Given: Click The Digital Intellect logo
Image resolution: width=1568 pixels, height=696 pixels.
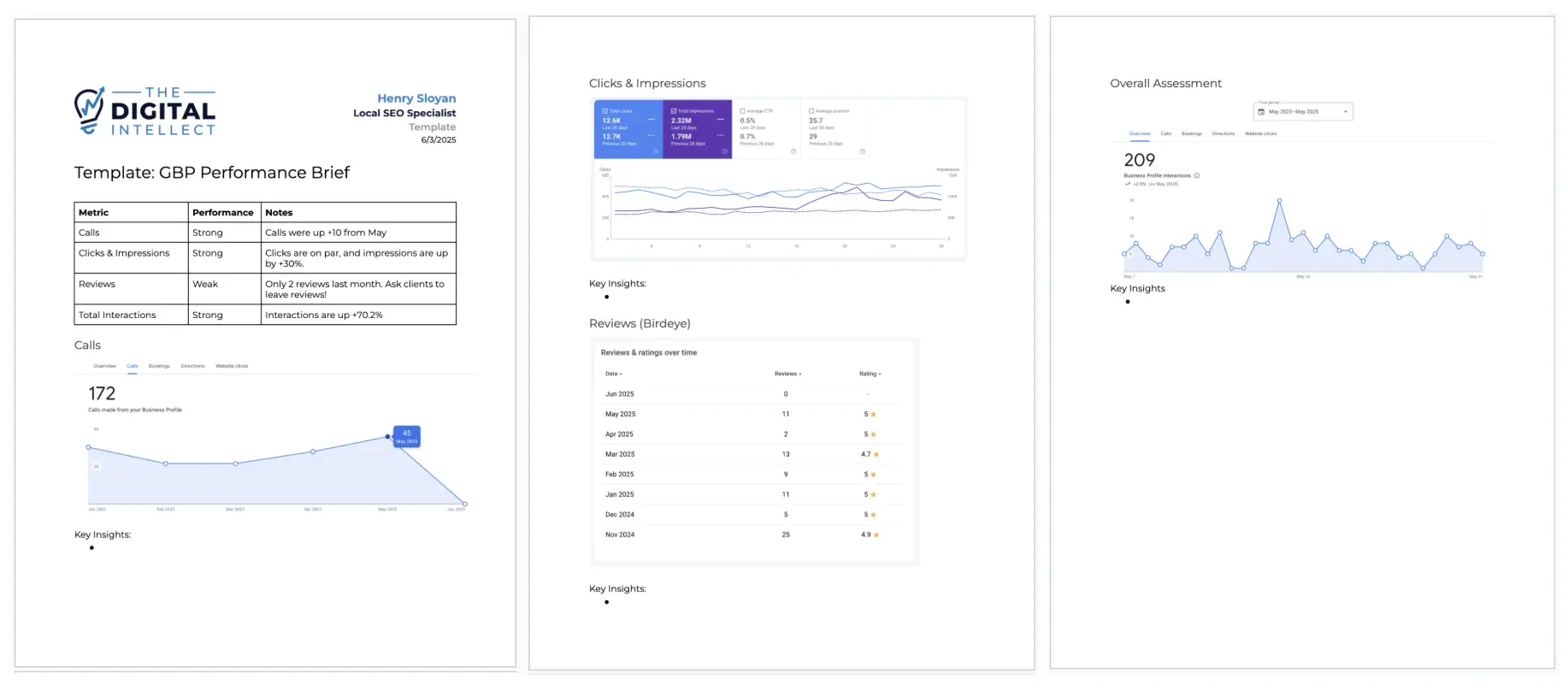Looking at the screenshot, I should [144, 111].
